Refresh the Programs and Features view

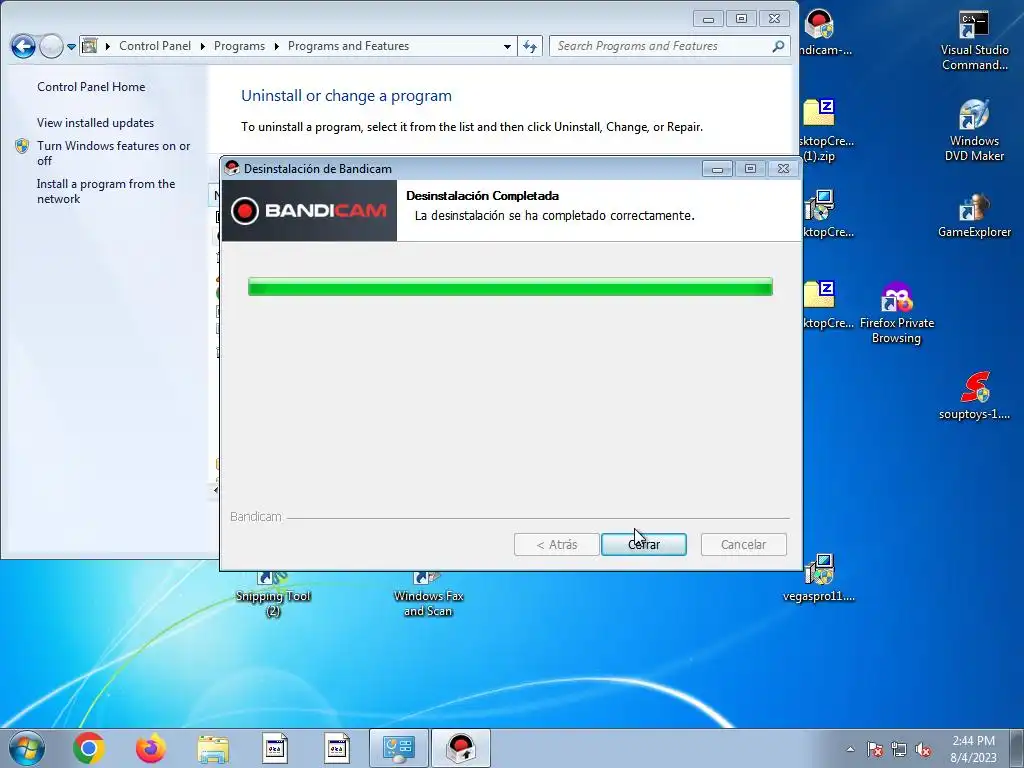[530, 46]
